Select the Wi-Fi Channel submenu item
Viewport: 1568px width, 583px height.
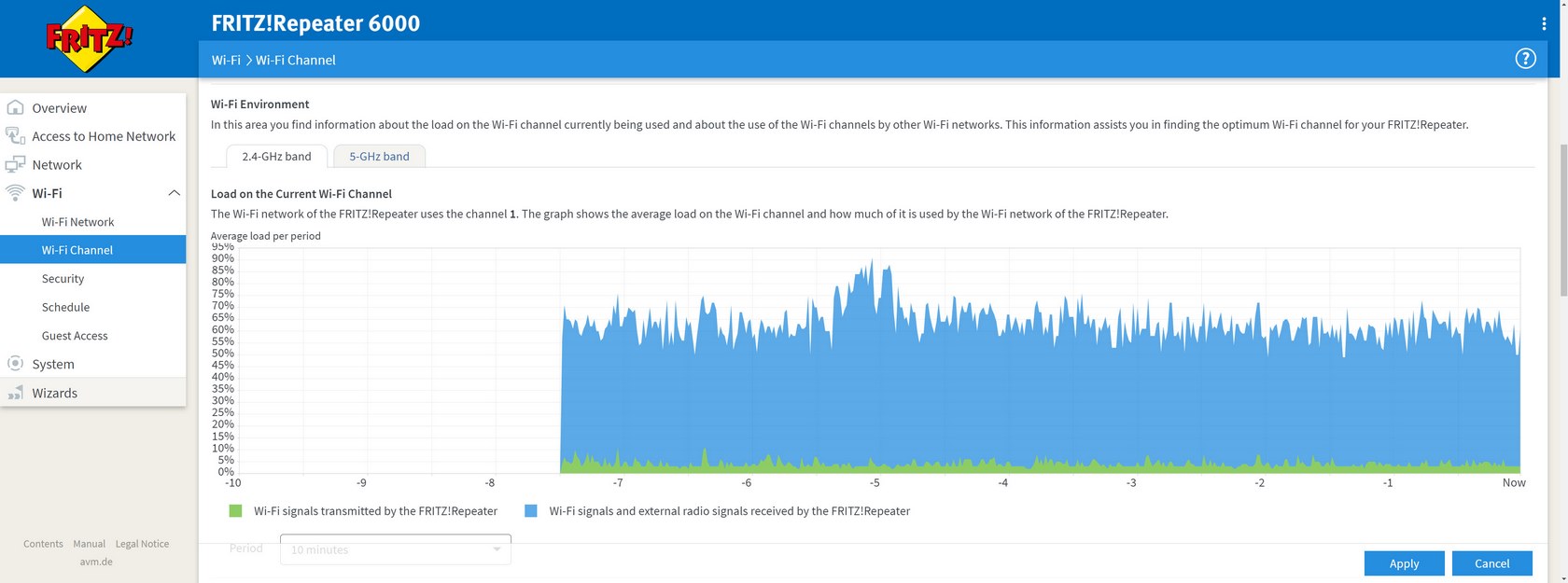93,250
